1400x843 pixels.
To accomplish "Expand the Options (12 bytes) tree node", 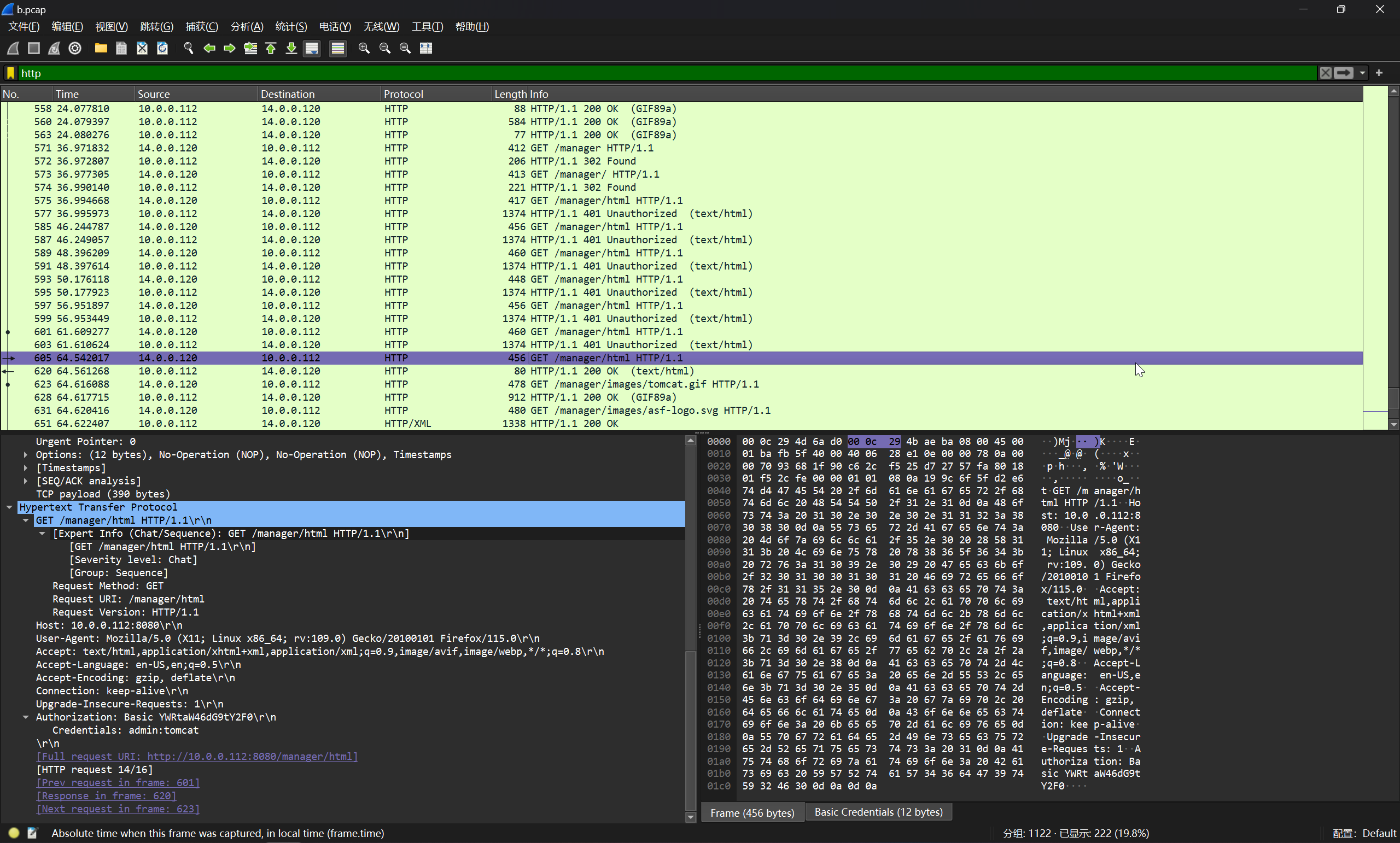I will (26, 454).
